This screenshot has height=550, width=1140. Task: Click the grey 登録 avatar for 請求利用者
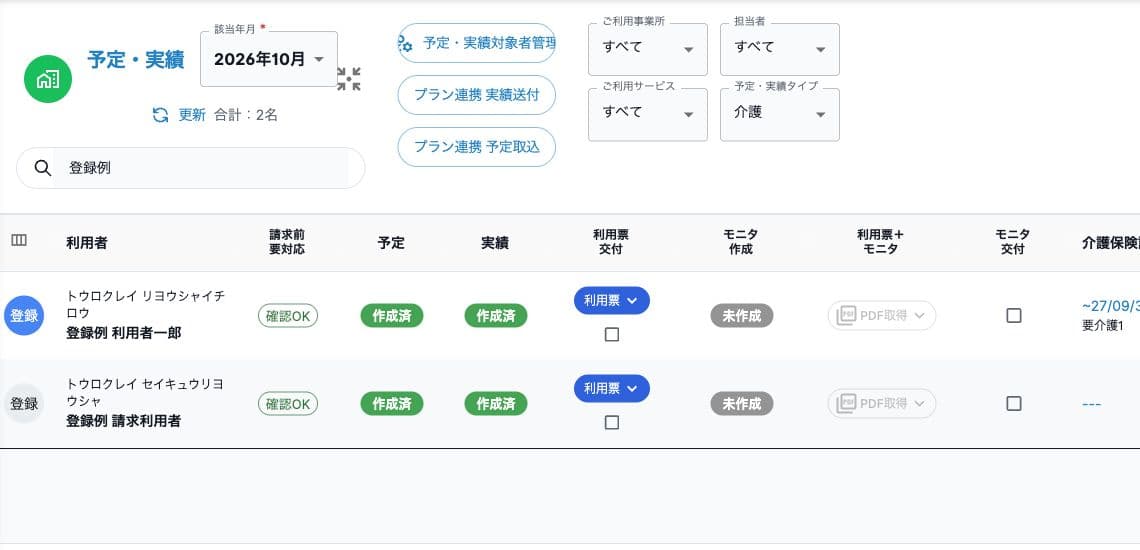pyautogui.click(x=24, y=404)
